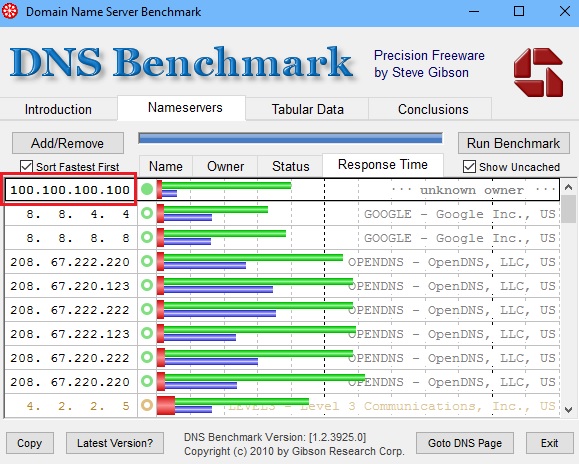This screenshot has height=464, width=579.
Task: Click scrollbar up arrow in server list
Action: tap(569, 187)
